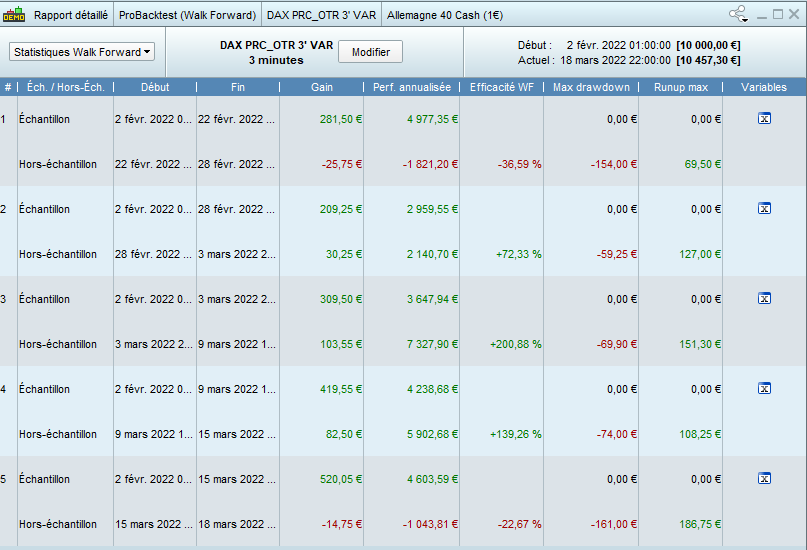
Task: Sort by Efficacité WF column header
Action: (x=502, y=87)
